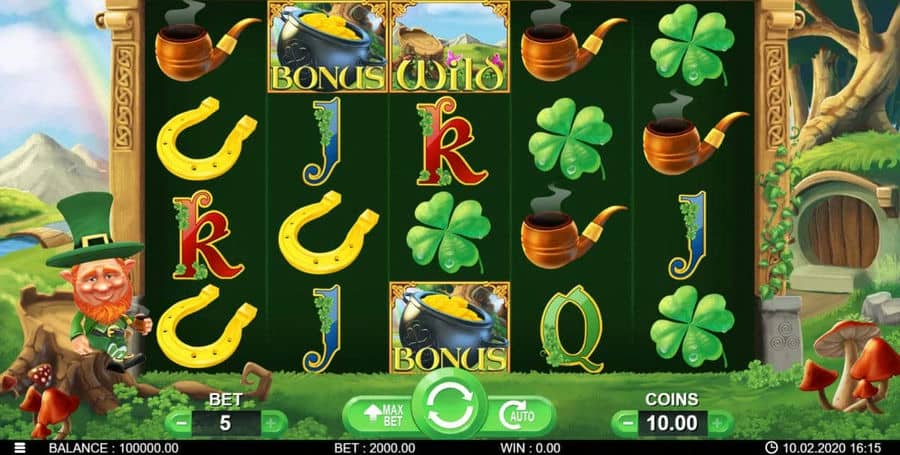Click the bet value field showing 5
The image size is (900, 455).
(x=226, y=424)
